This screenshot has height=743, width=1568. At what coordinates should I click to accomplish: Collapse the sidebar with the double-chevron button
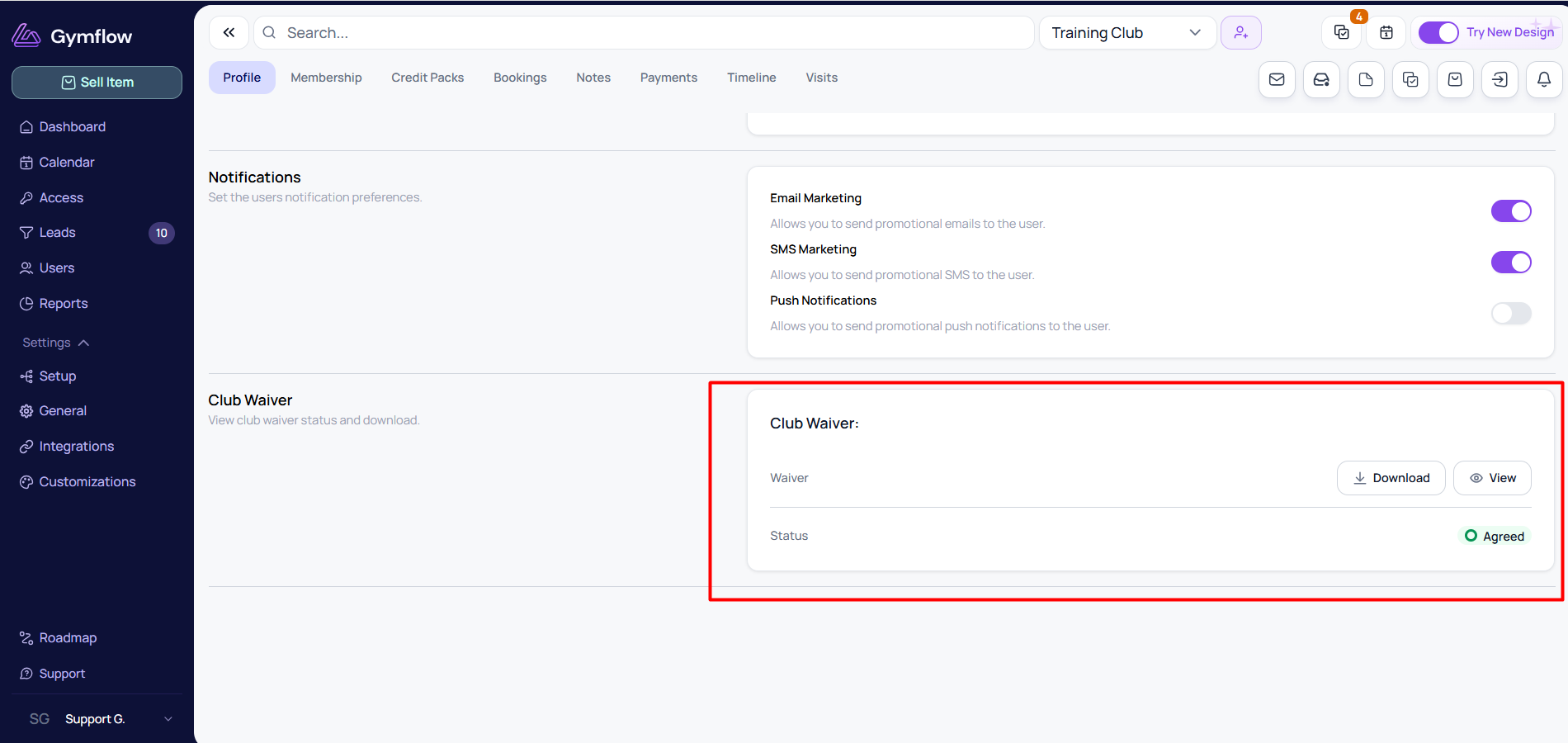coord(229,33)
